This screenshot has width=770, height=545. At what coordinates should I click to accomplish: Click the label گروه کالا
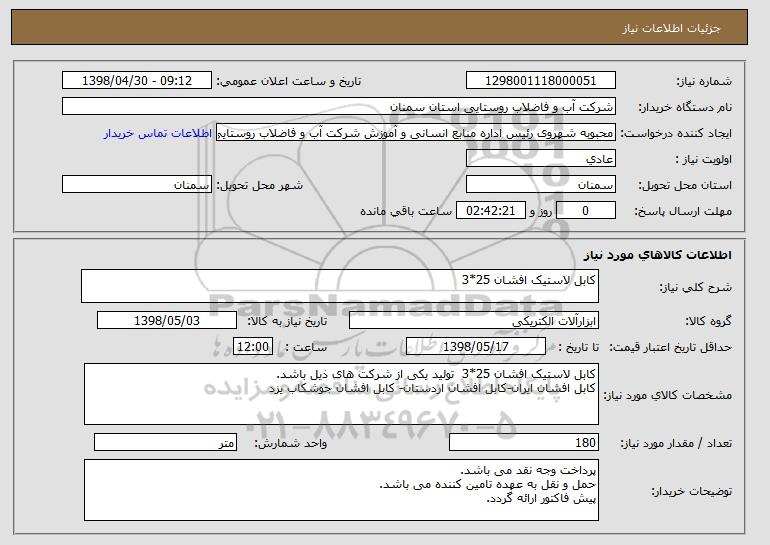[708, 321]
